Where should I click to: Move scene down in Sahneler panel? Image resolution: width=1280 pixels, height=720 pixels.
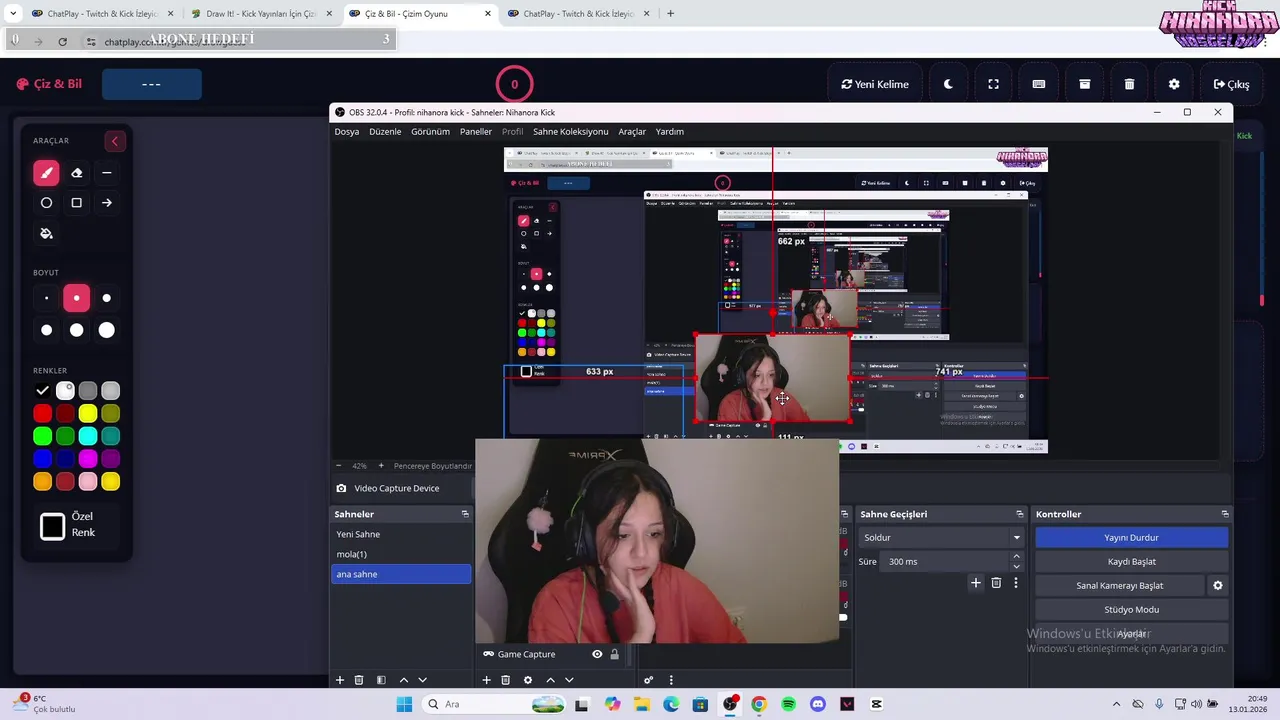tap(422, 680)
